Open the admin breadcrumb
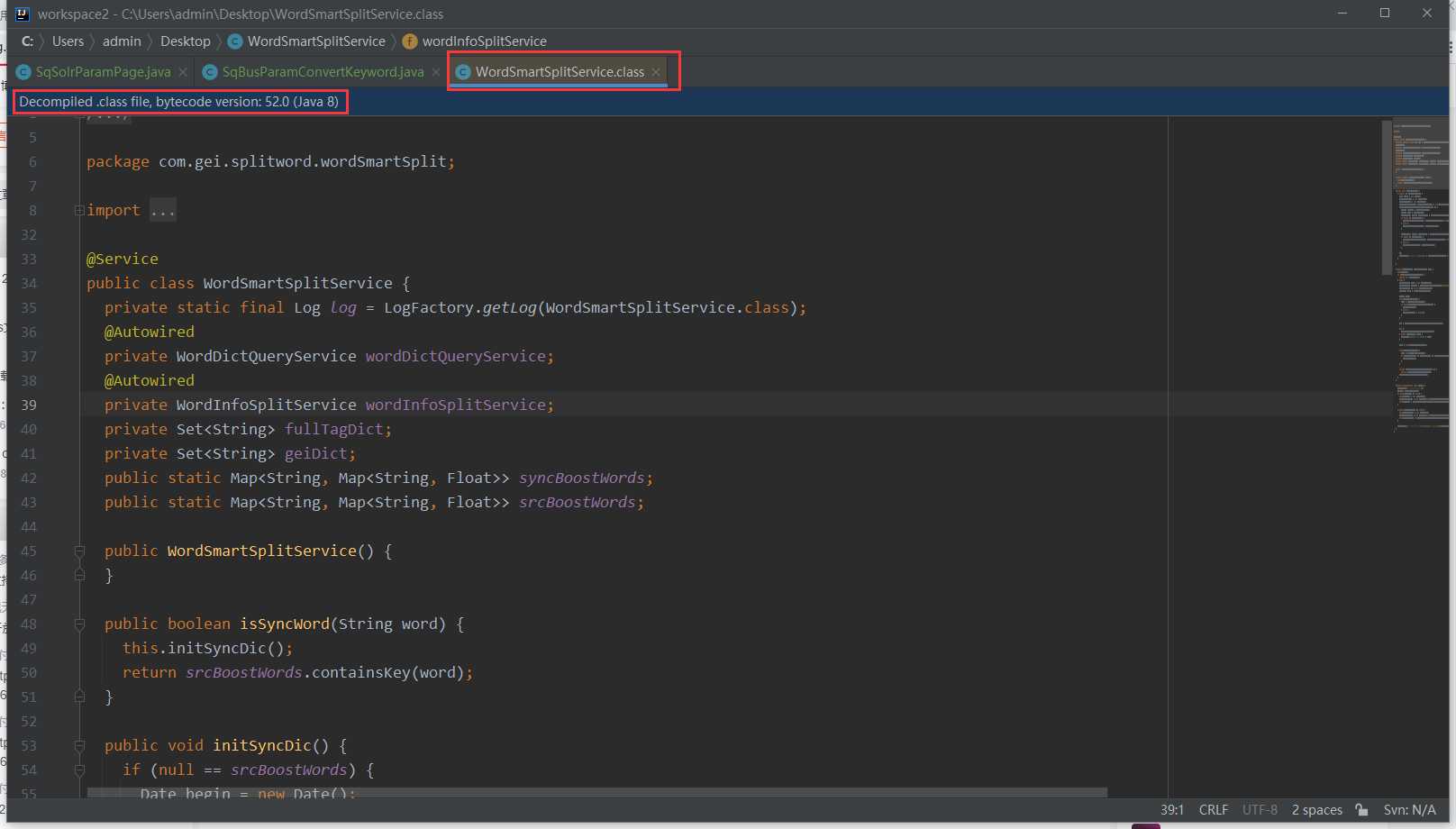The image size is (1456, 829). [122, 41]
